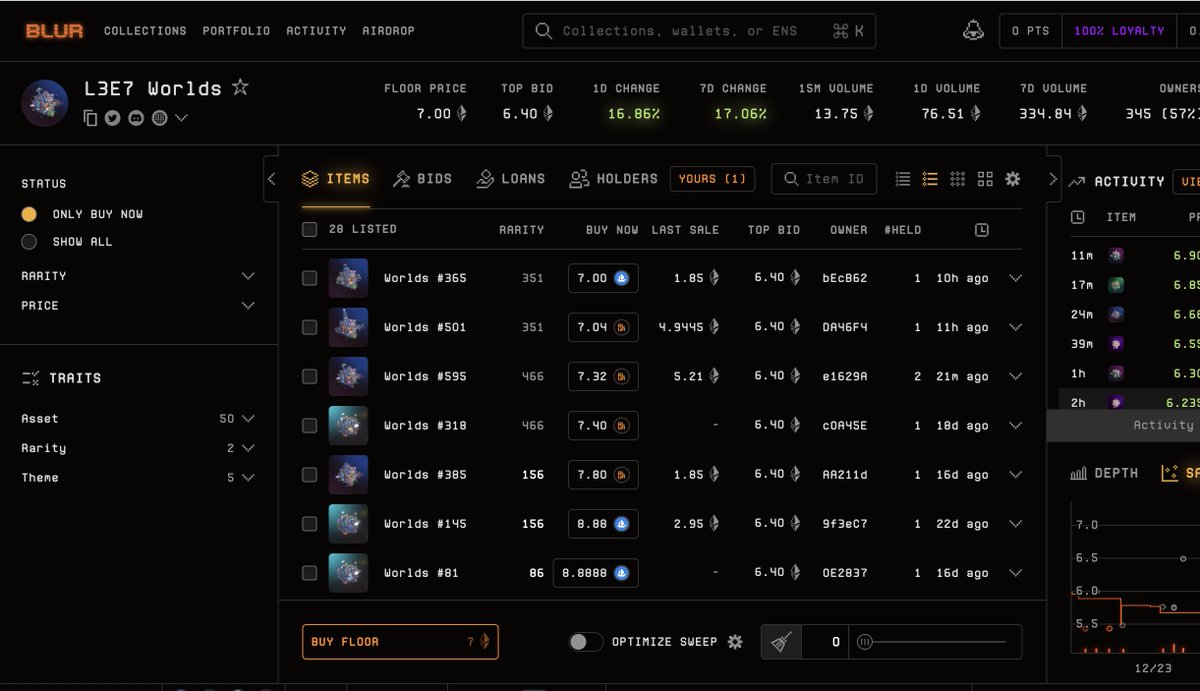Check the select-all listed checkbox

[310, 229]
